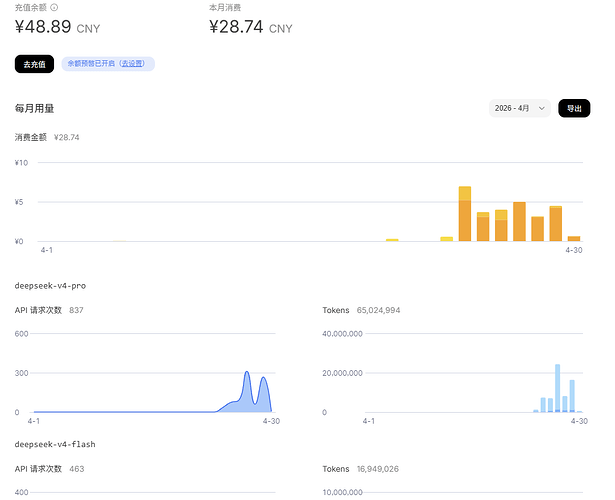Click the tallest bar in deepseek-v4-pro Tokens chart

[557, 388]
